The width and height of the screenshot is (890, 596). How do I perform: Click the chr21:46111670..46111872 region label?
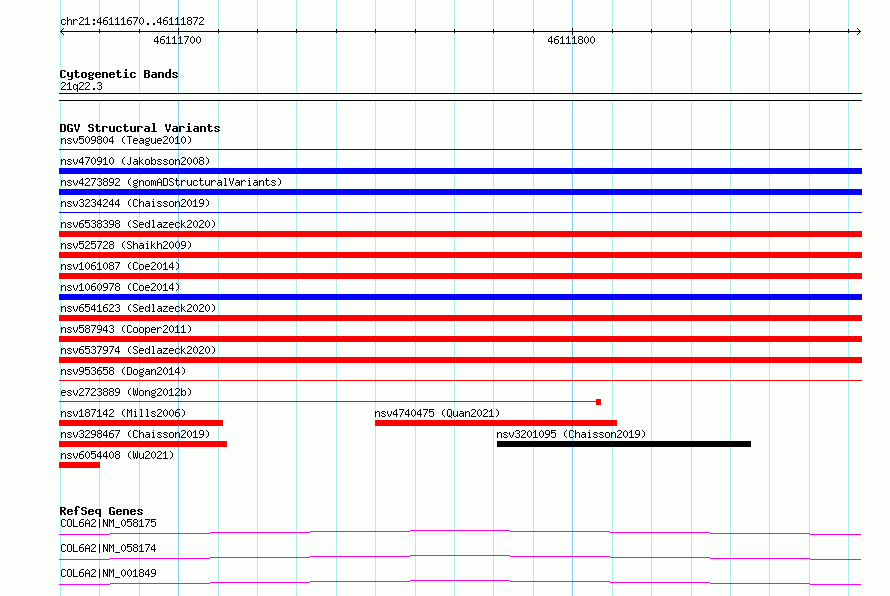(x=132, y=21)
